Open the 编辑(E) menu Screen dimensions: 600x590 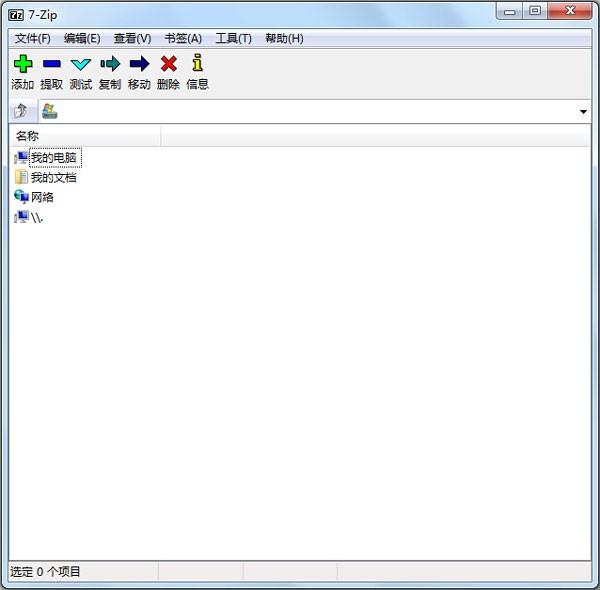(x=82, y=38)
